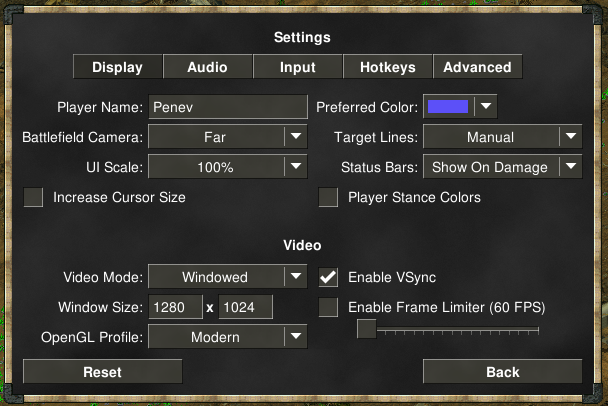Click the window width field 1280

[175, 307]
